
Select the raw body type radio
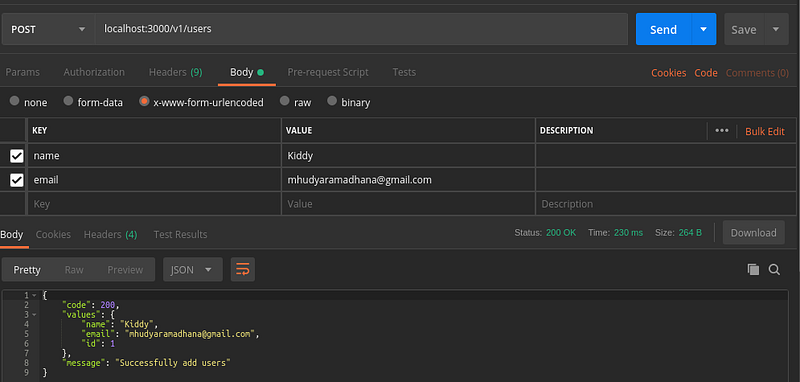tap(285, 101)
